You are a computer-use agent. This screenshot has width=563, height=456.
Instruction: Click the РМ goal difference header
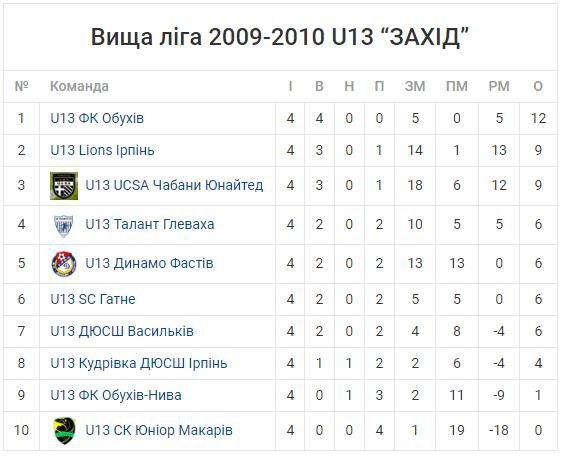coord(499,86)
